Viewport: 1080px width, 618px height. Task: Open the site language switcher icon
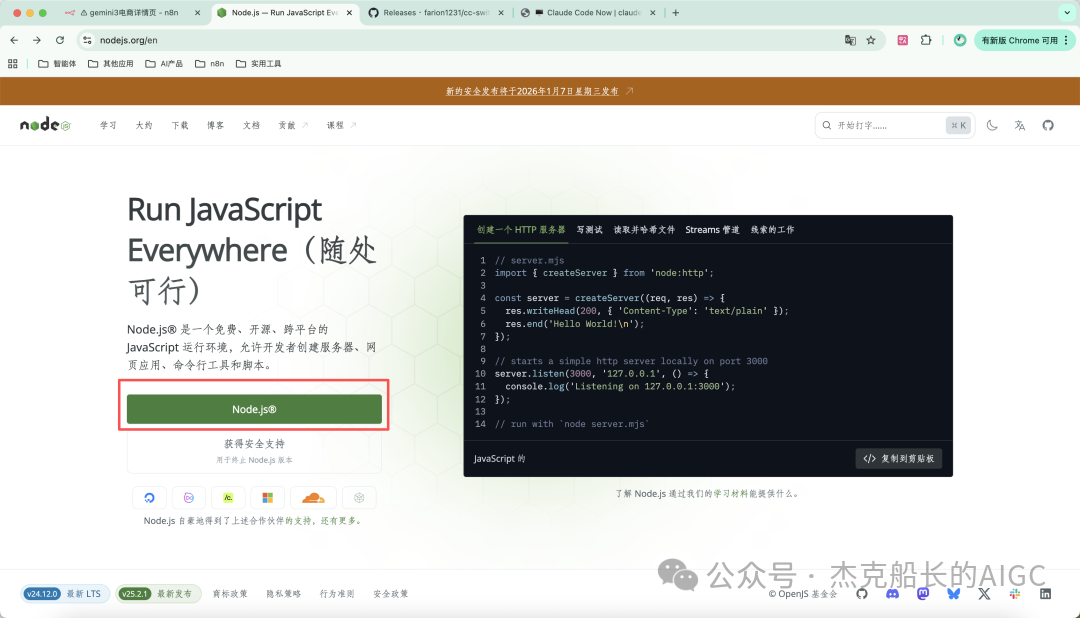click(x=1020, y=125)
